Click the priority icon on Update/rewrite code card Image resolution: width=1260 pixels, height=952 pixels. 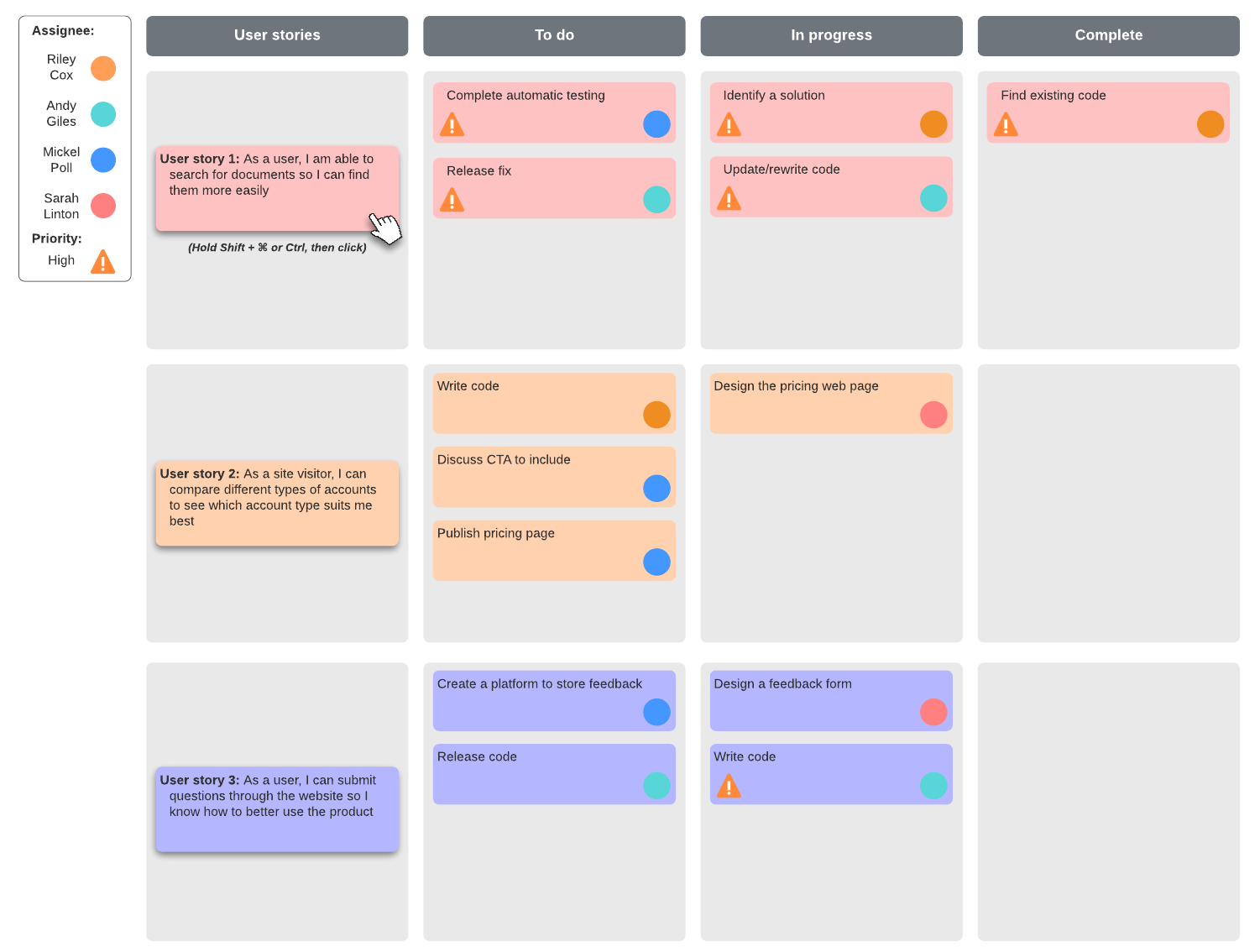coord(729,199)
